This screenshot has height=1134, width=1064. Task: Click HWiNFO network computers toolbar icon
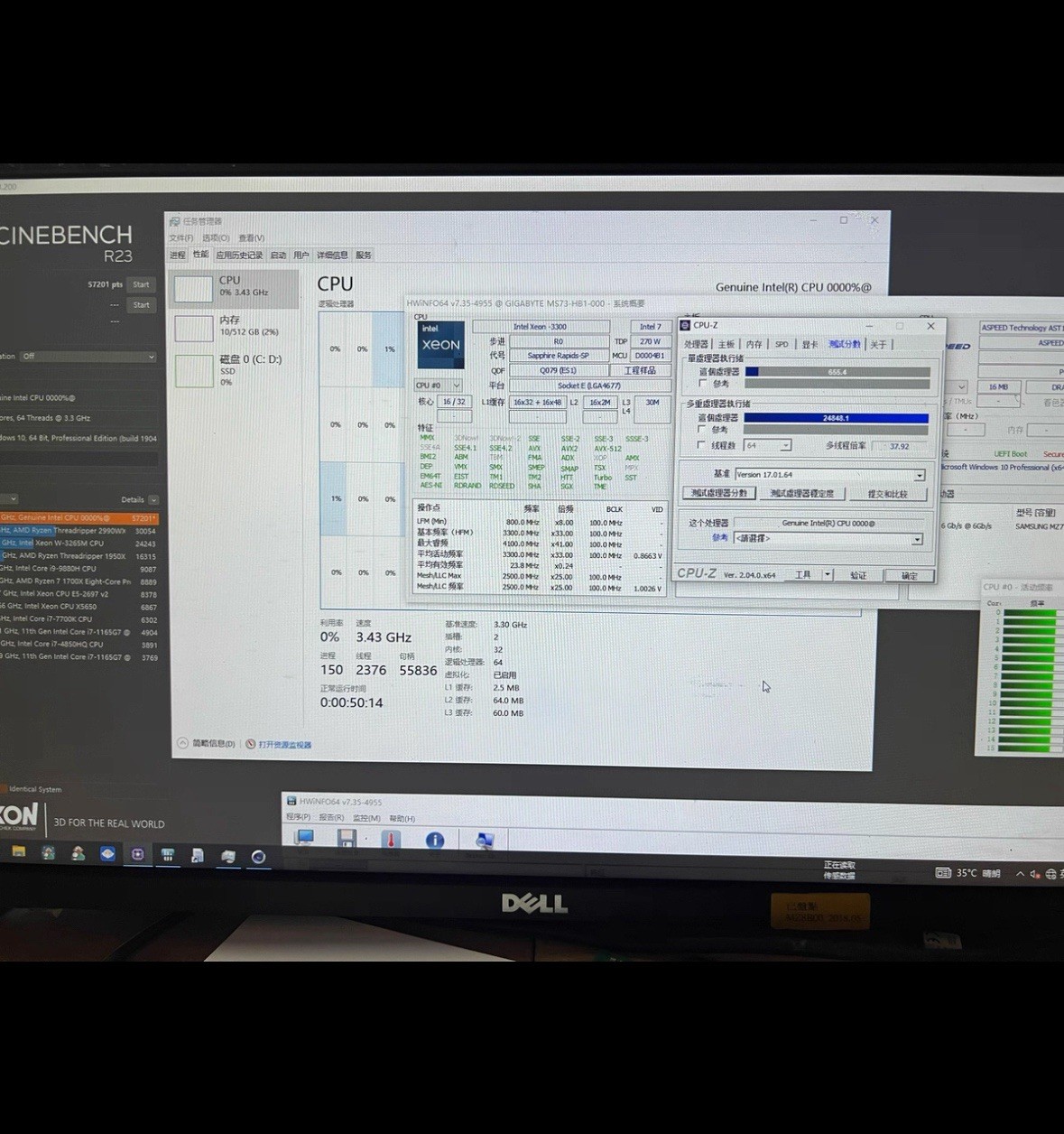point(485,841)
